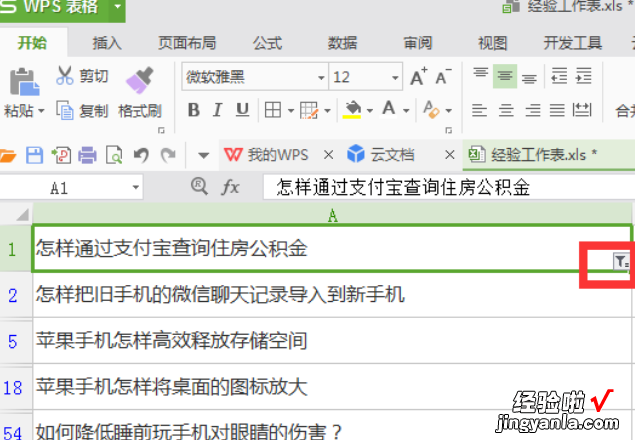Click the Paste clipboard icon
This screenshot has height=440, width=635.
(24, 81)
